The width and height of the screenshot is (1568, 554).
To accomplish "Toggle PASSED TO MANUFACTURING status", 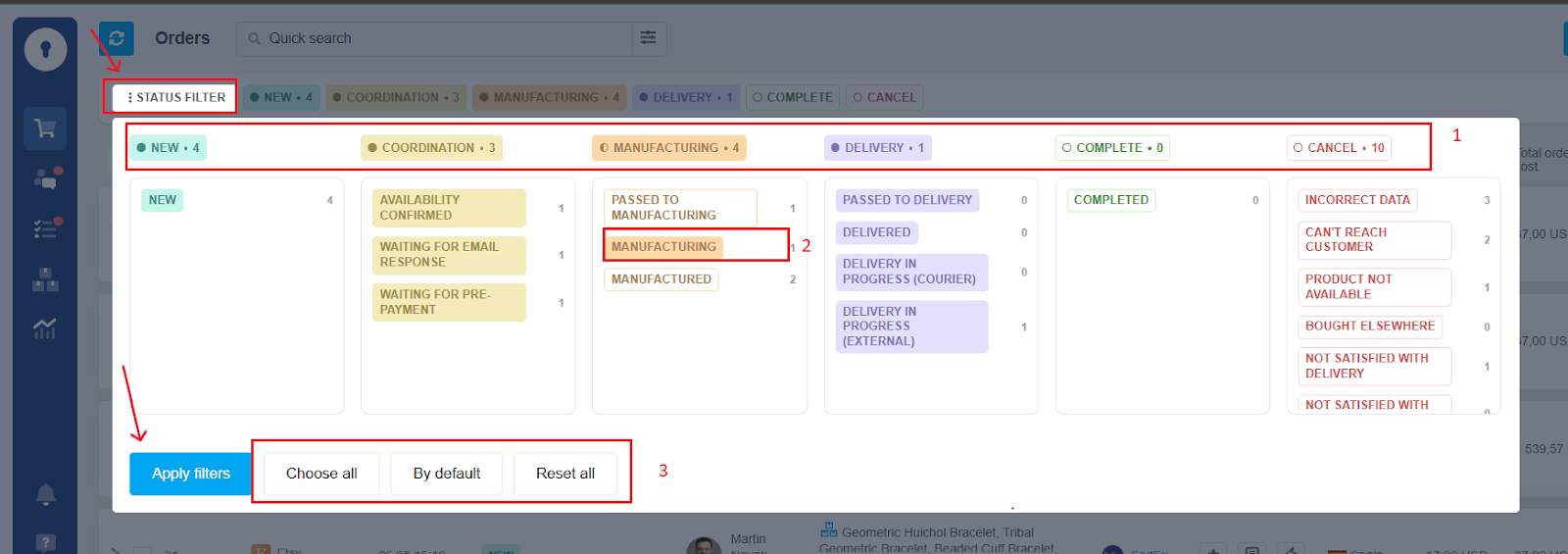I will (x=680, y=208).
